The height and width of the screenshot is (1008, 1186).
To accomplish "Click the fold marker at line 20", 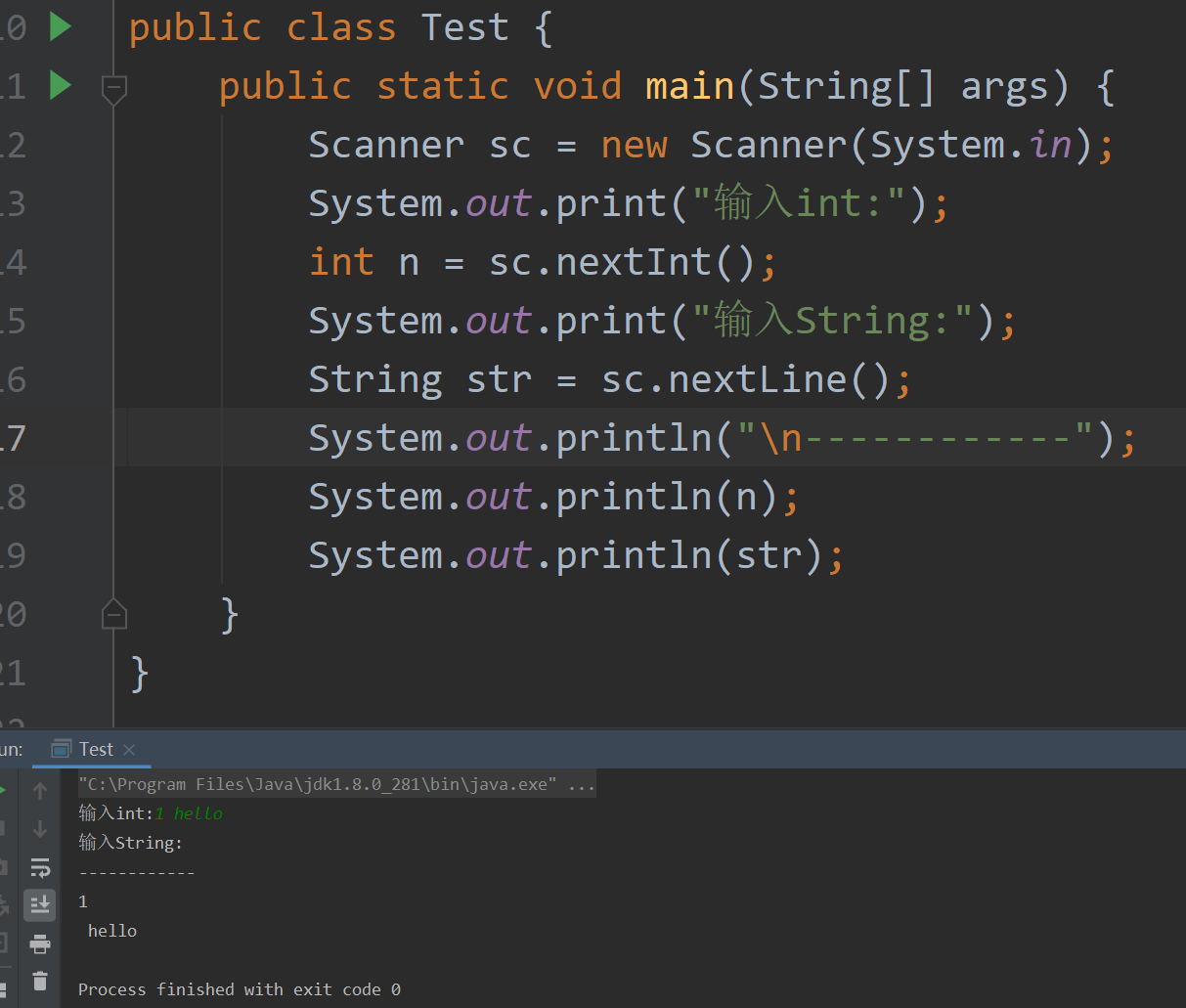I will tap(113, 614).
